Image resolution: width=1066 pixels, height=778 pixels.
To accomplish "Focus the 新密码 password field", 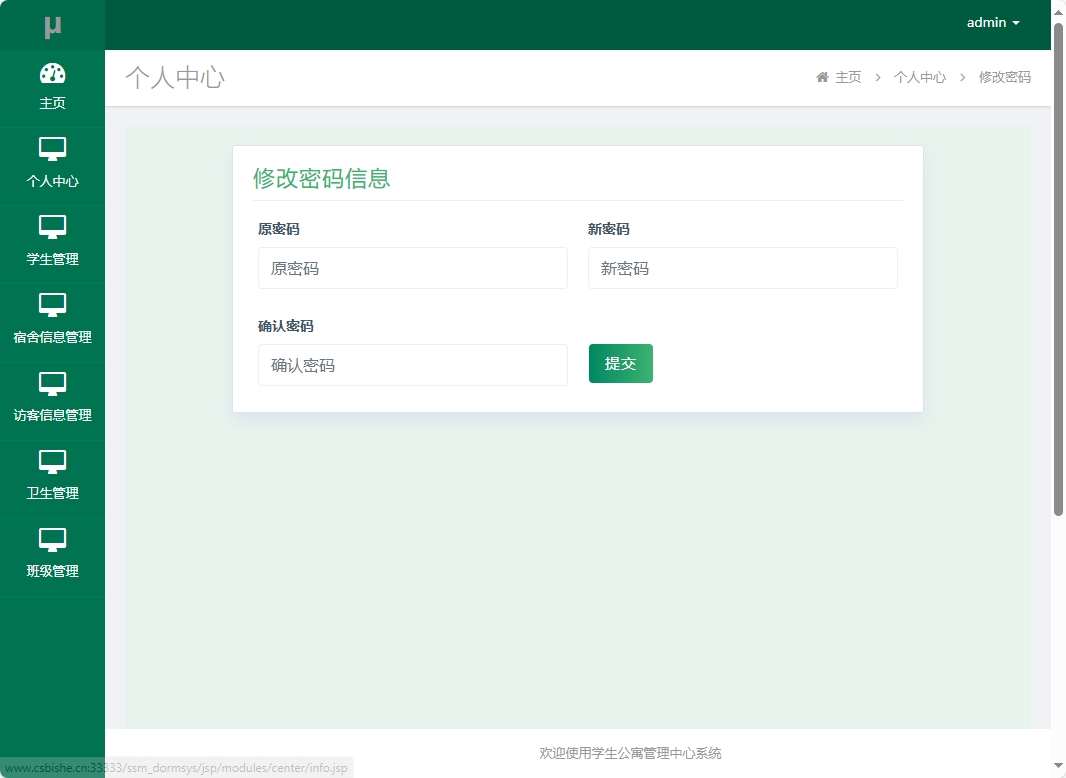I will click(x=742, y=268).
